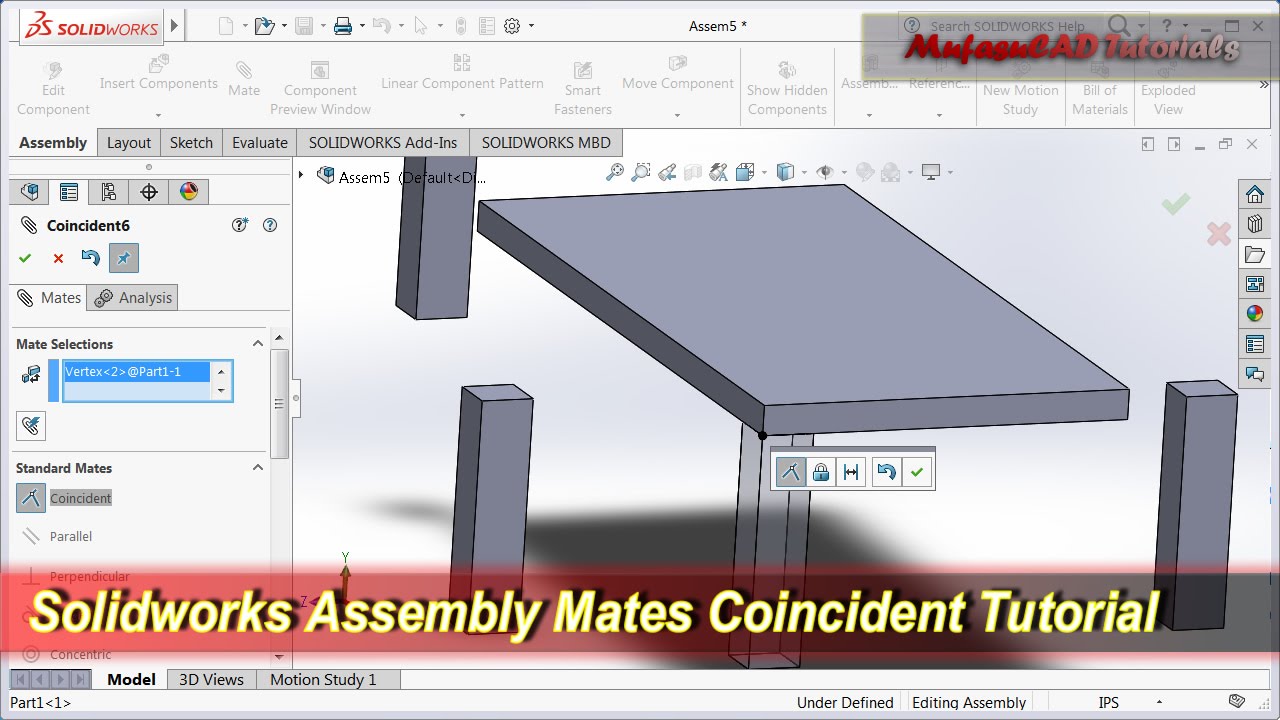This screenshot has height=720, width=1280.
Task: Click the Component Preview Window tool
Action: coord(320,88)
